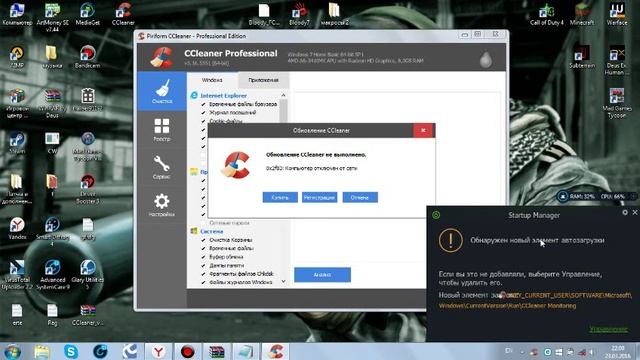Switch to the Windows tab
The width and height of the screenshot is (640, 360).
pyautogui.click(x=212, y=80)
